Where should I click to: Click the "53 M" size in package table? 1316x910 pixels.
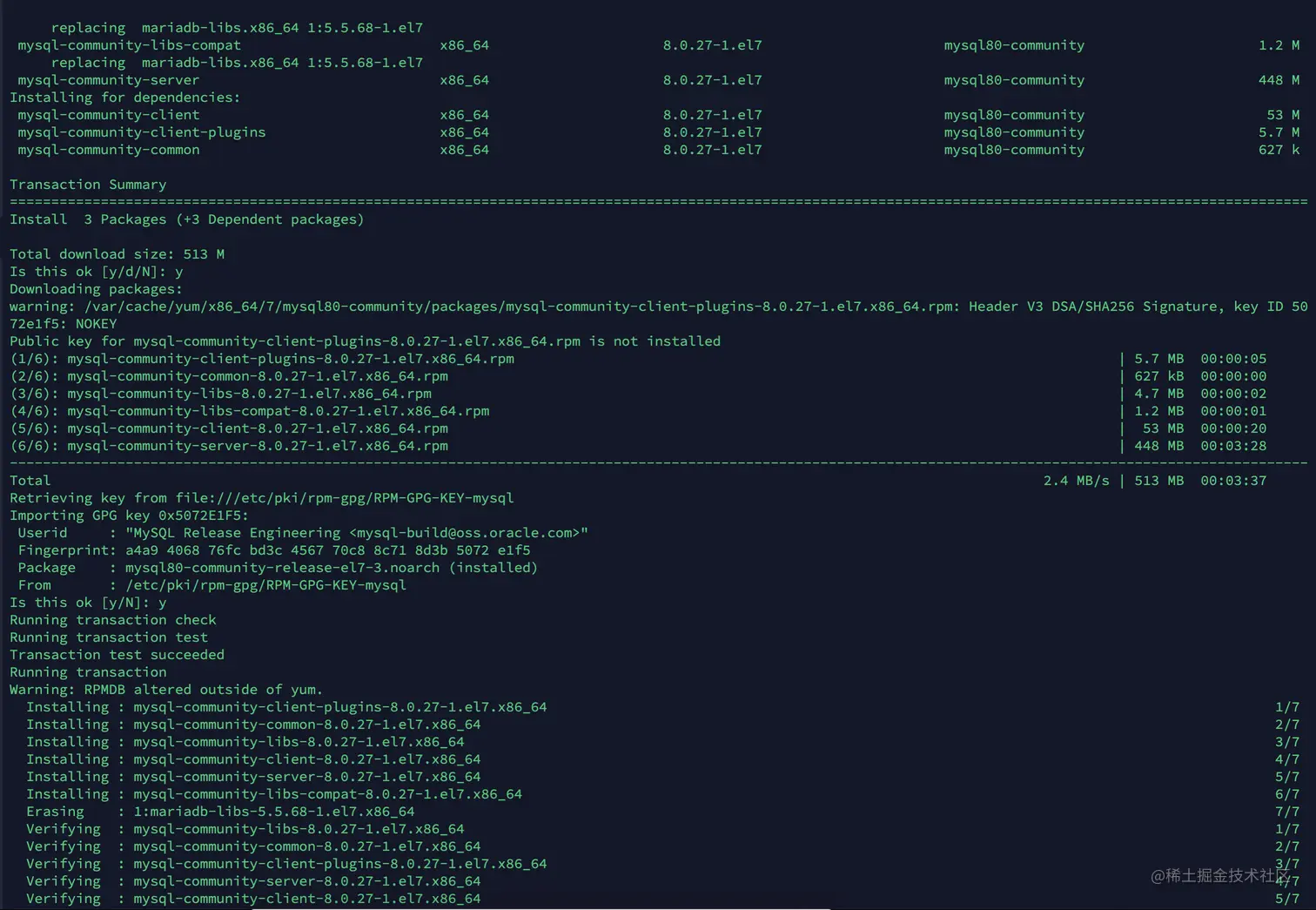coord(1283,115)
